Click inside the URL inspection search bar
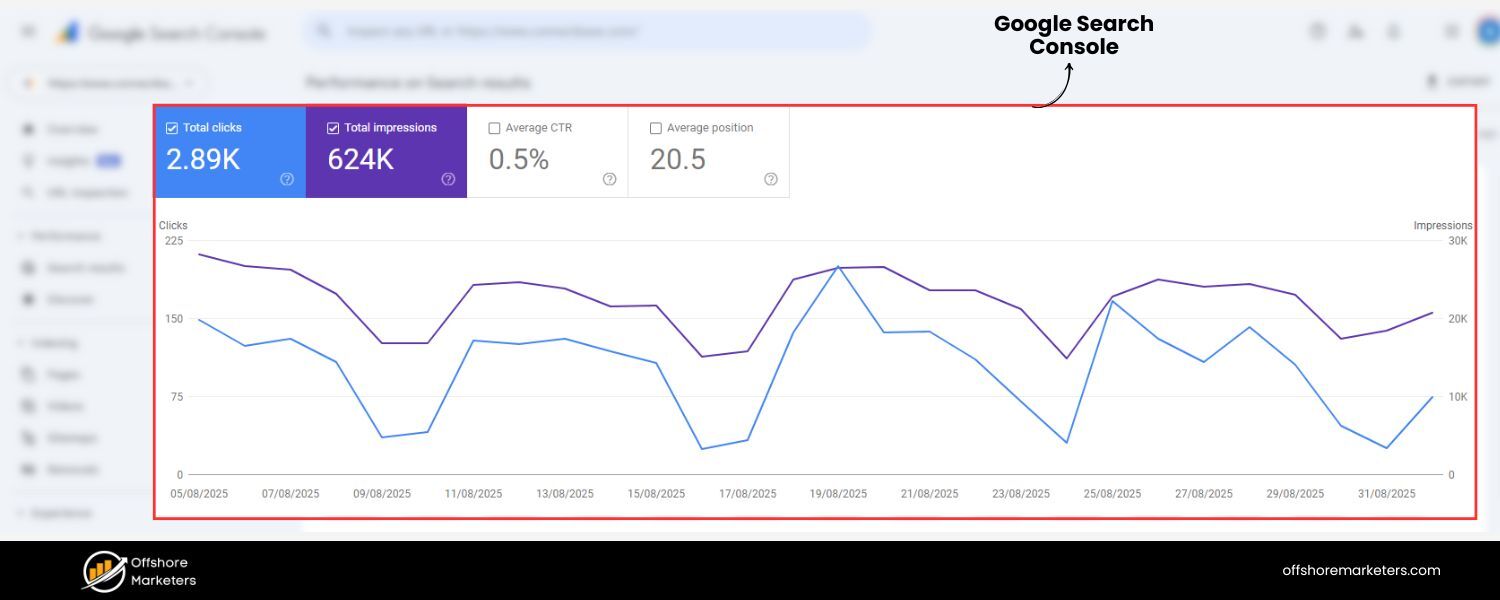This screenshot has height=600, width=1500. coord(587,31)
